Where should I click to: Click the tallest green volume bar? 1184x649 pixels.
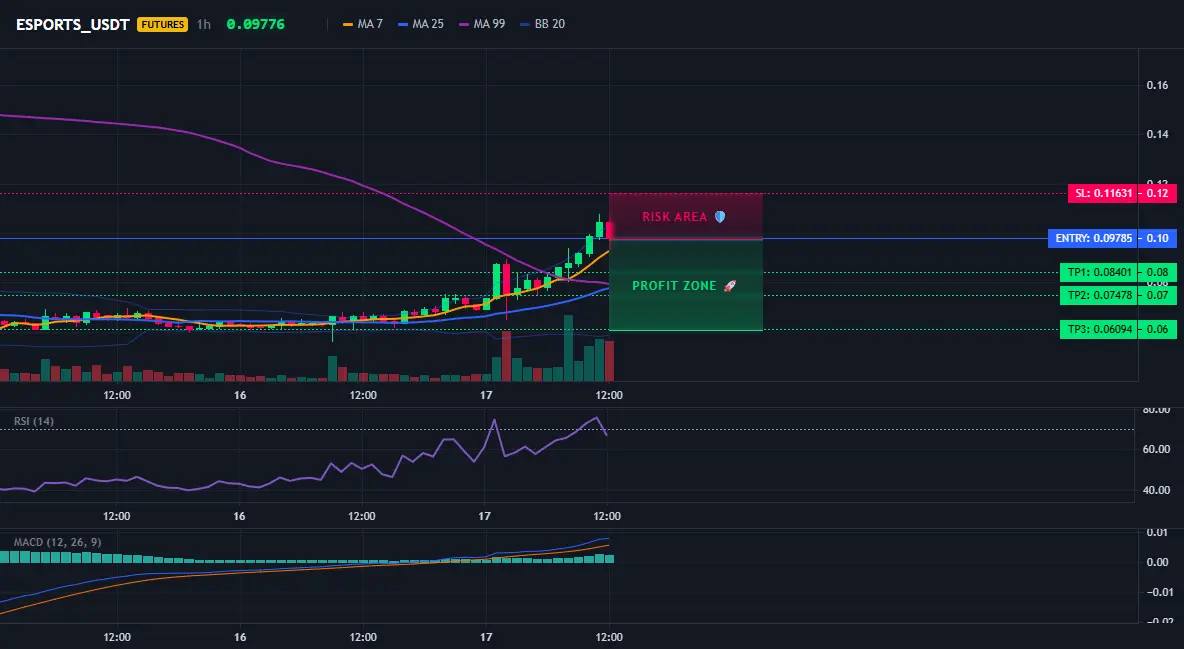click(568, 348)
